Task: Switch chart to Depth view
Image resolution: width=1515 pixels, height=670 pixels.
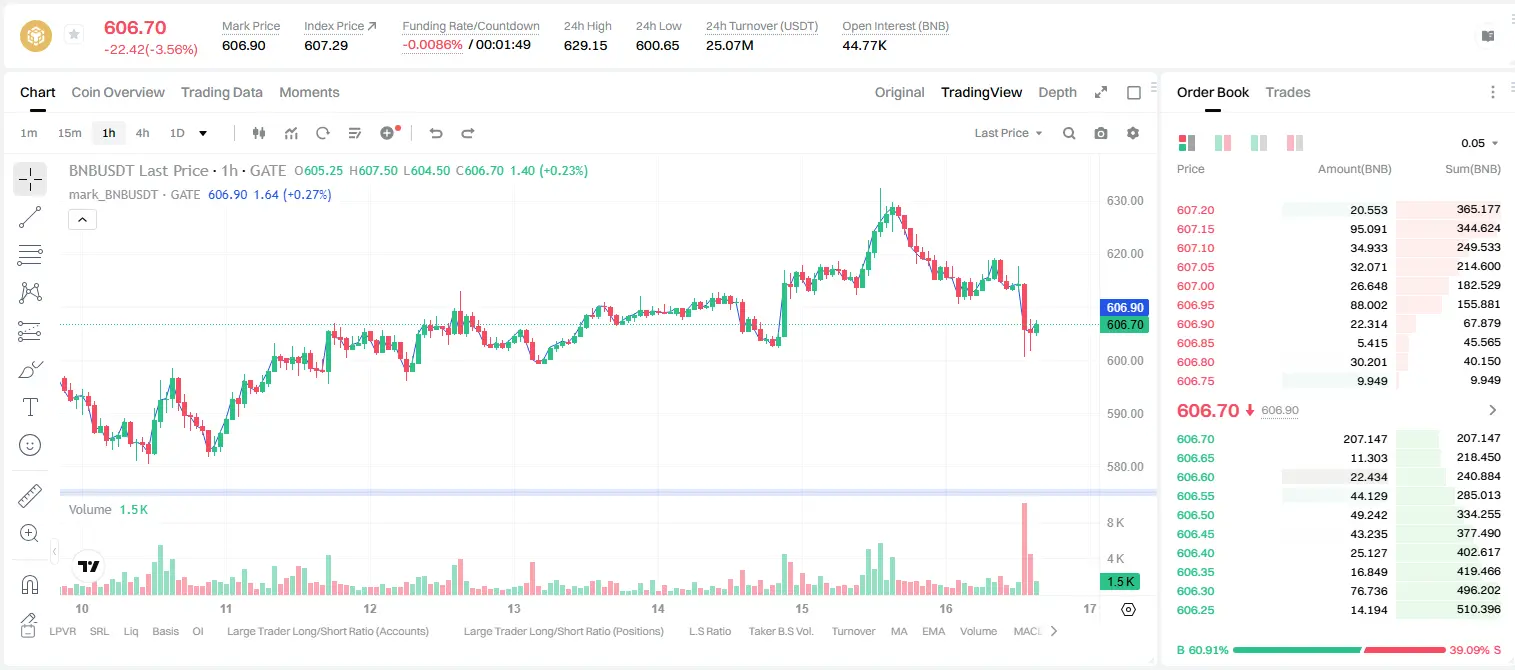Action: click(1057, 92)
